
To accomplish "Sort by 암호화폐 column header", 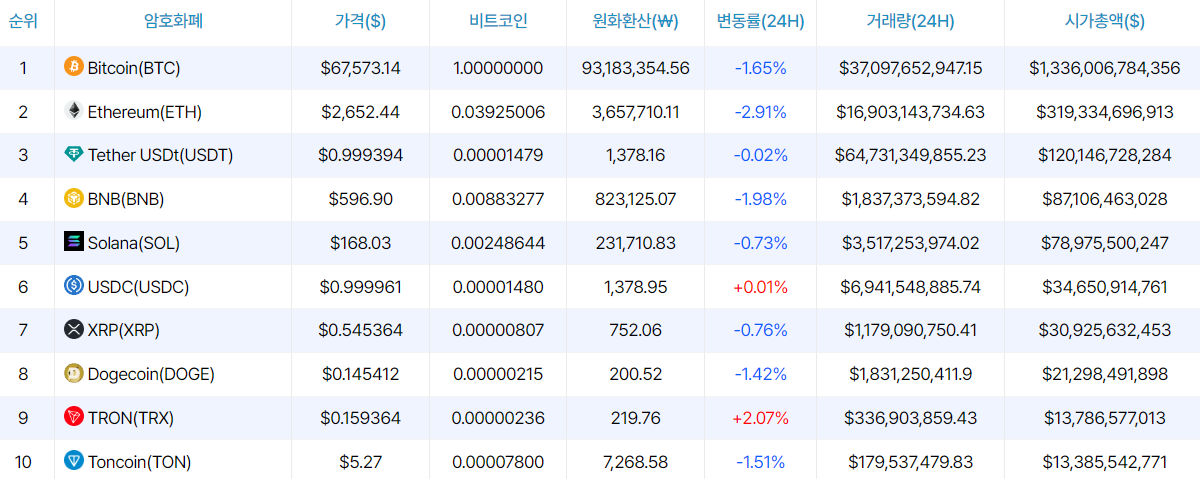I will pos(173,21).
